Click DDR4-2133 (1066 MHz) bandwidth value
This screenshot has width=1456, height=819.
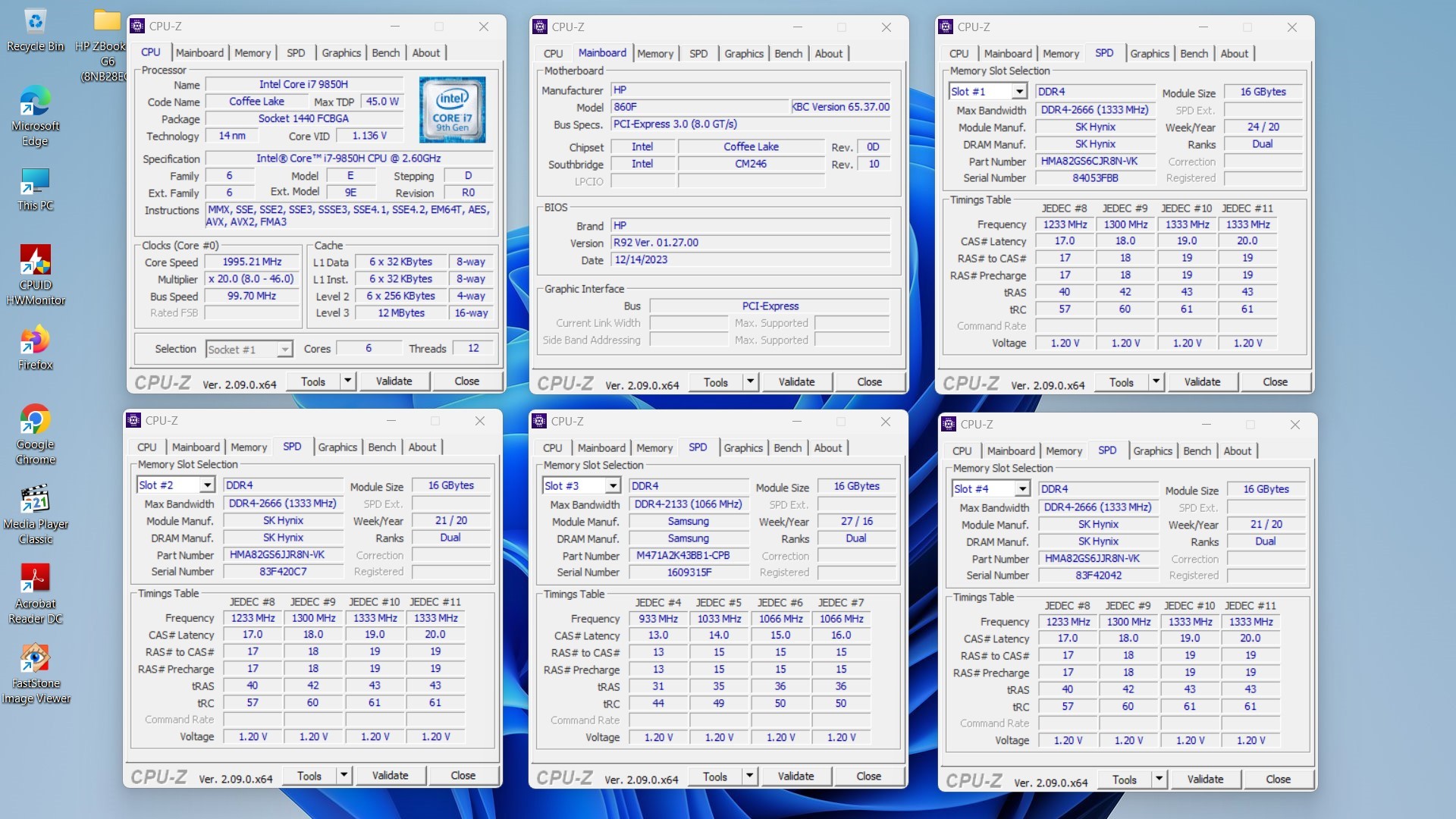(x=688, y=504)
